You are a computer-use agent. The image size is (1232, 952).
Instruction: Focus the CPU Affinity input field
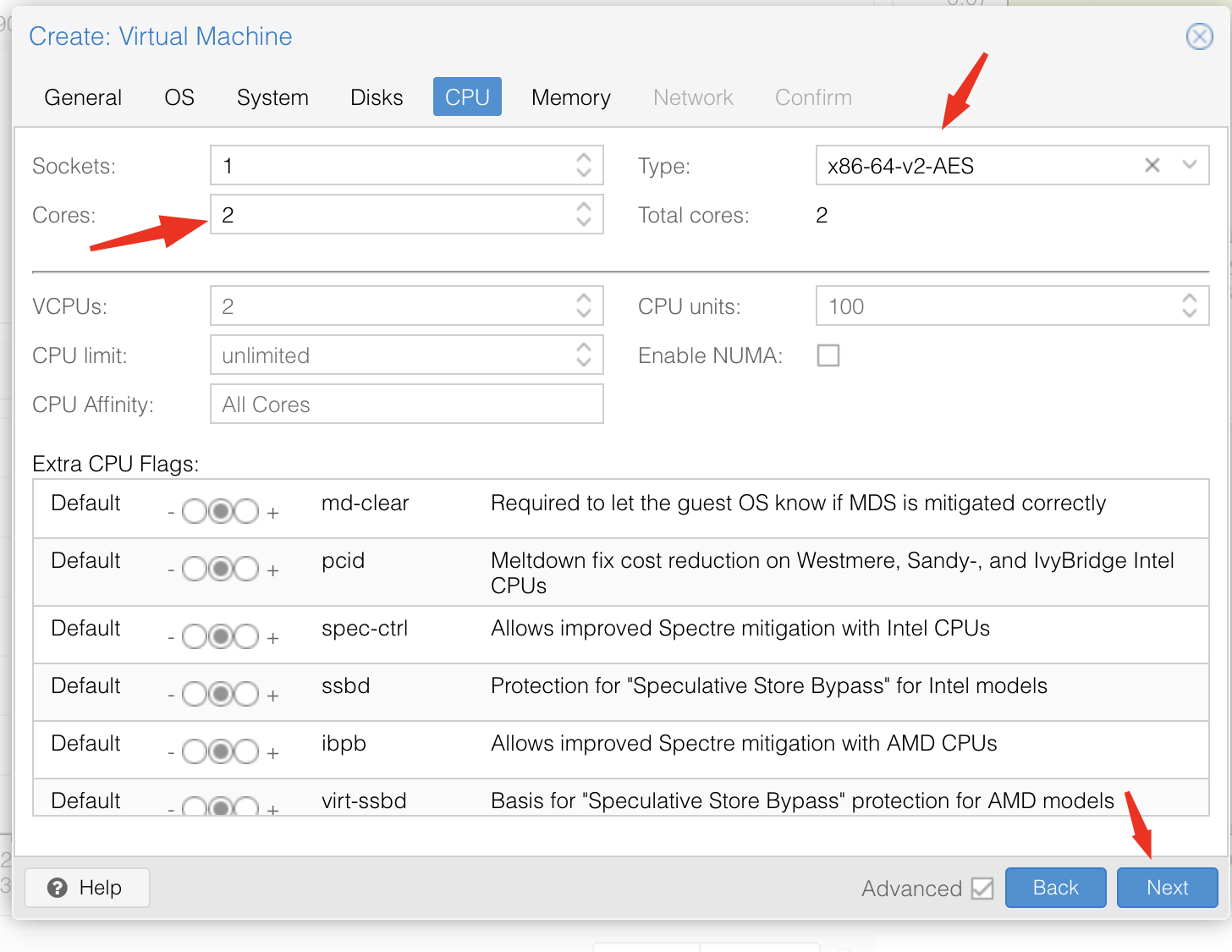coord(406,404)
